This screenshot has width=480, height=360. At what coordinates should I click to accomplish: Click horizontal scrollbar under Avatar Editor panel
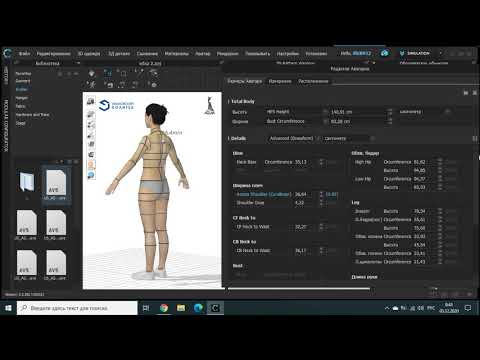(x=299, y=288)
